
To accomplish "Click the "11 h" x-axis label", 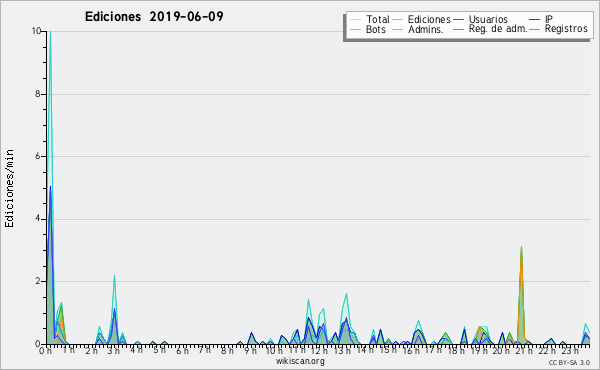I will coord(297,350).
